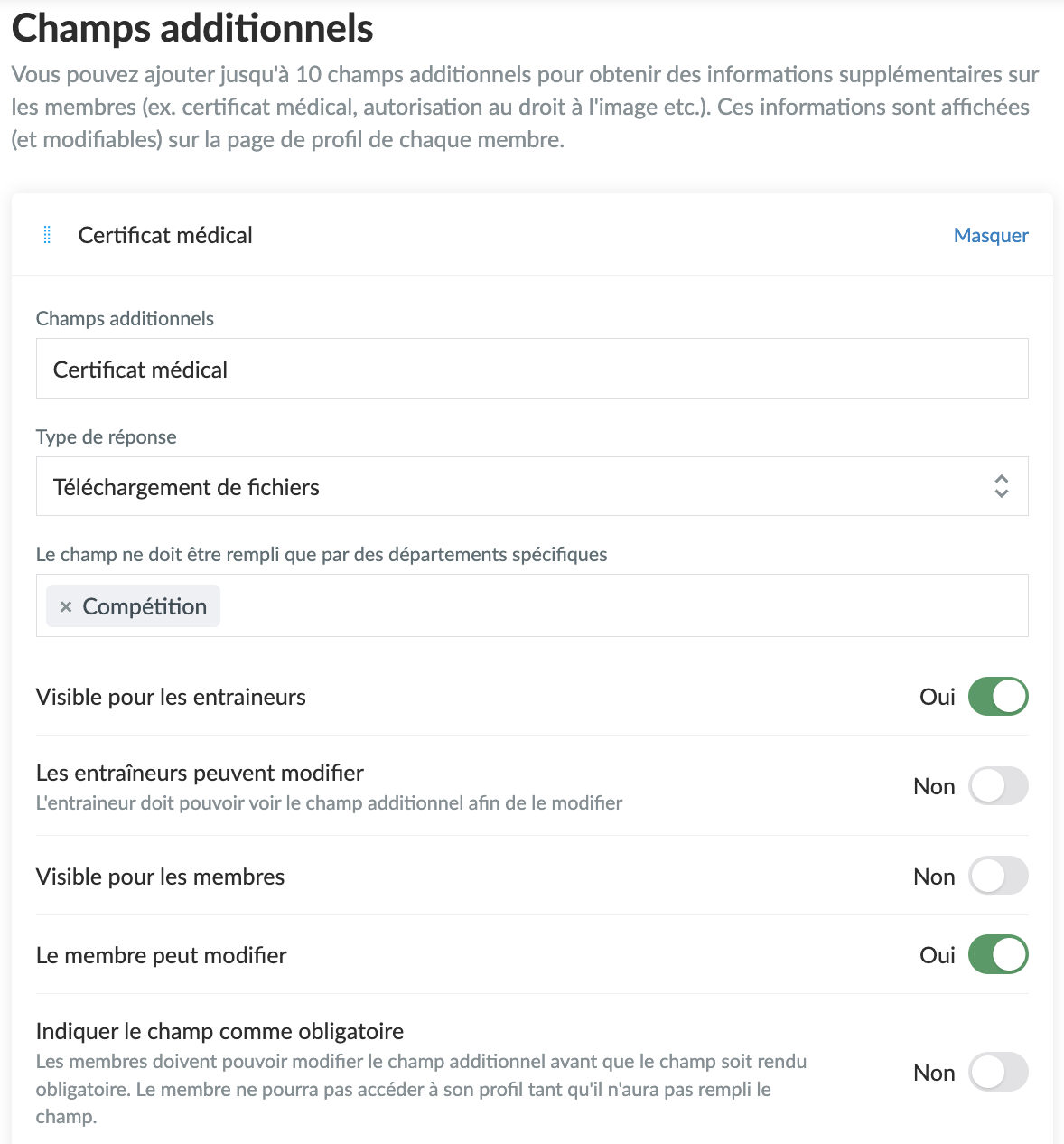
Task: Disable Visible pour les entraineurs switch
Action: tap(998, 697)
